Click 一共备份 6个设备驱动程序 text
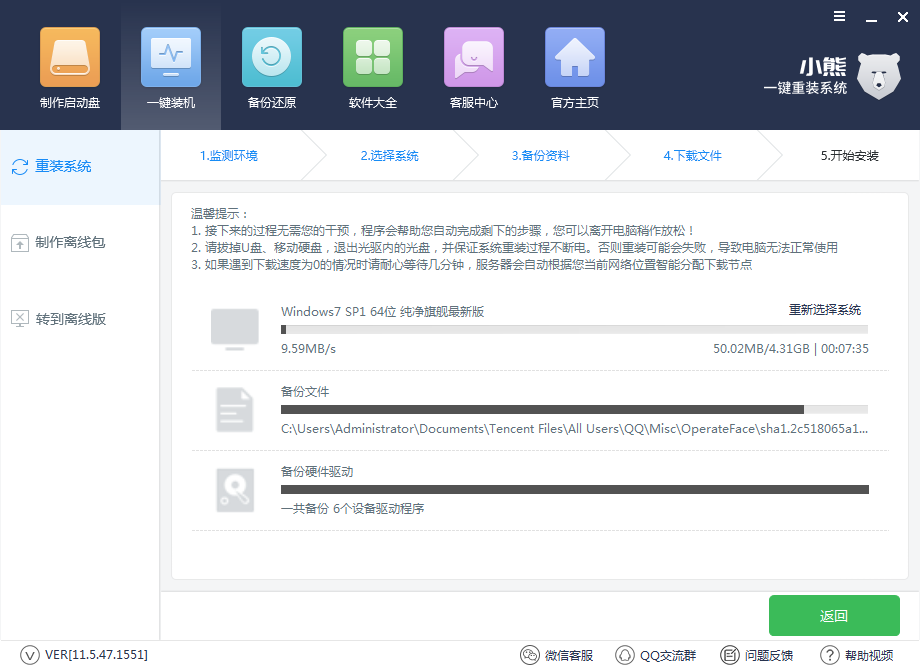This screenshot has height=670, width=920. click(x=353, y=509)
